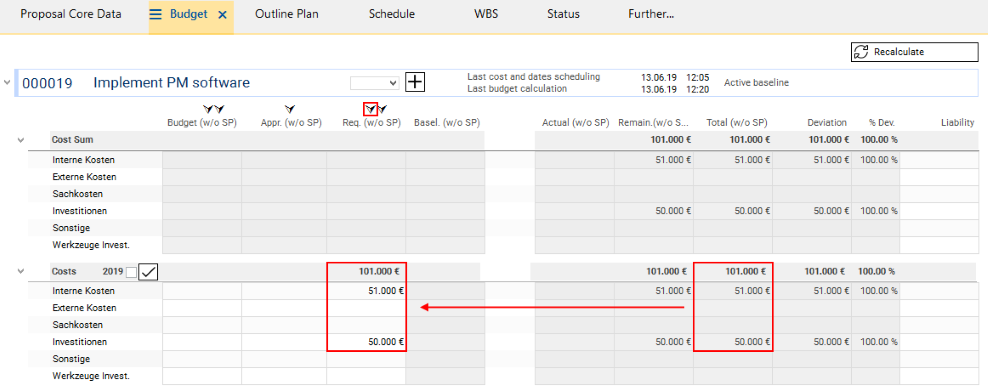Click the arrow icon above Appr. (w/o SP)
This screenshot has width=988, height=392.
pos(290,110)
